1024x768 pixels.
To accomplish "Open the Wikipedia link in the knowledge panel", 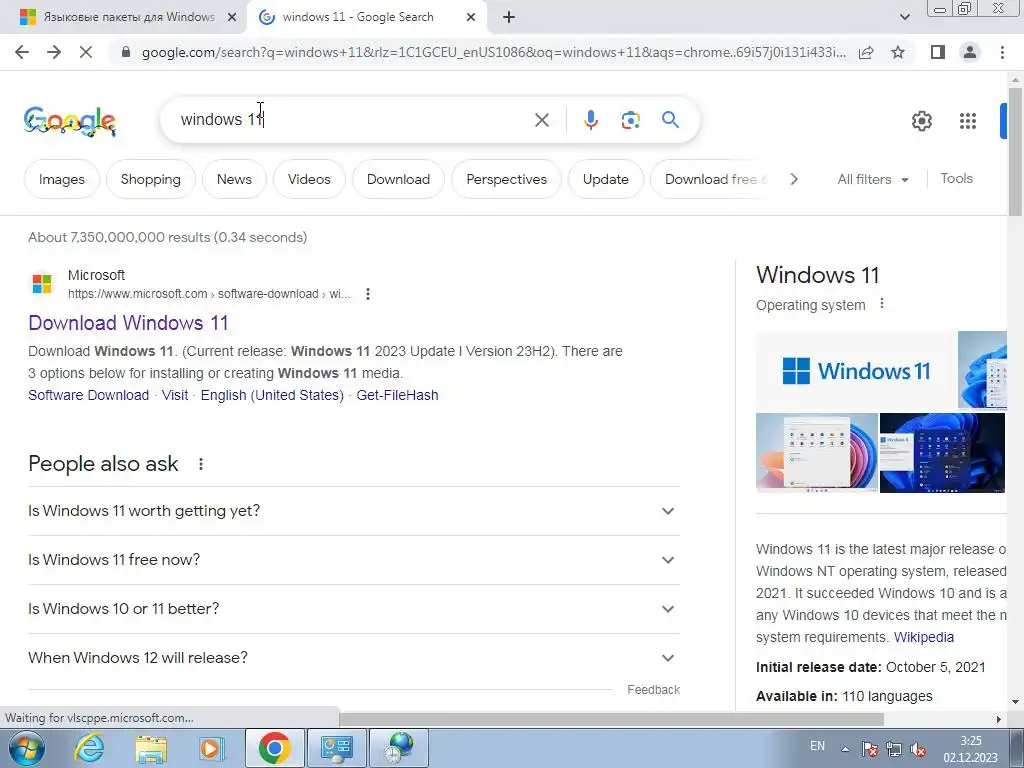I will coord(923,637).
